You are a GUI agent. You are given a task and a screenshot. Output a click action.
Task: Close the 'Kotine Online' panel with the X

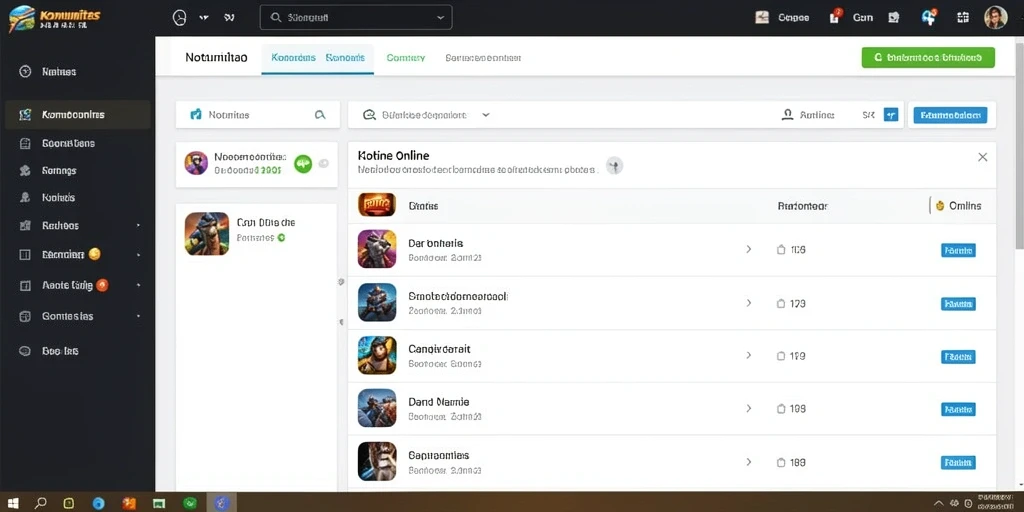tap(982, 157)
